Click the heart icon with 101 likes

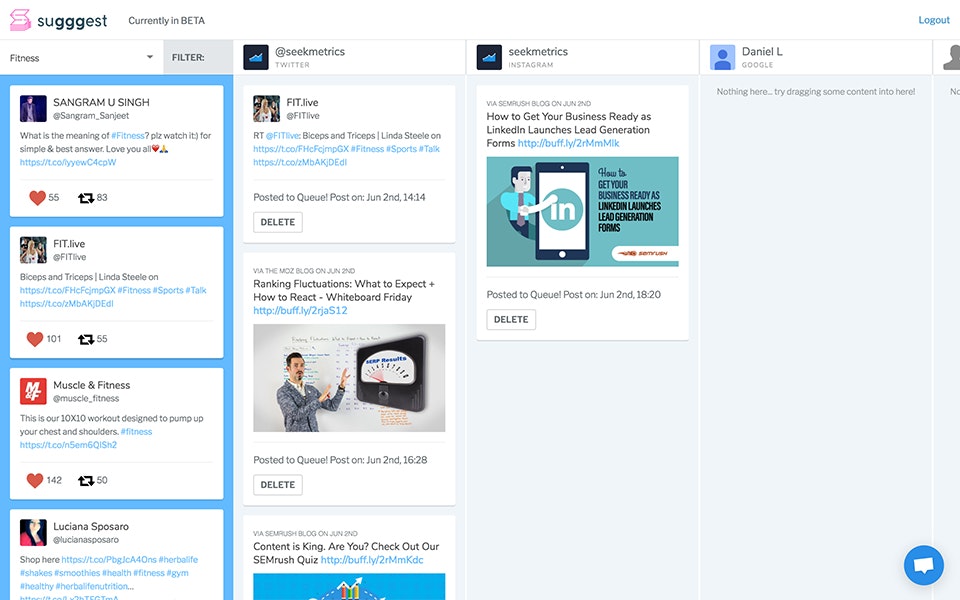coord(35,339)
